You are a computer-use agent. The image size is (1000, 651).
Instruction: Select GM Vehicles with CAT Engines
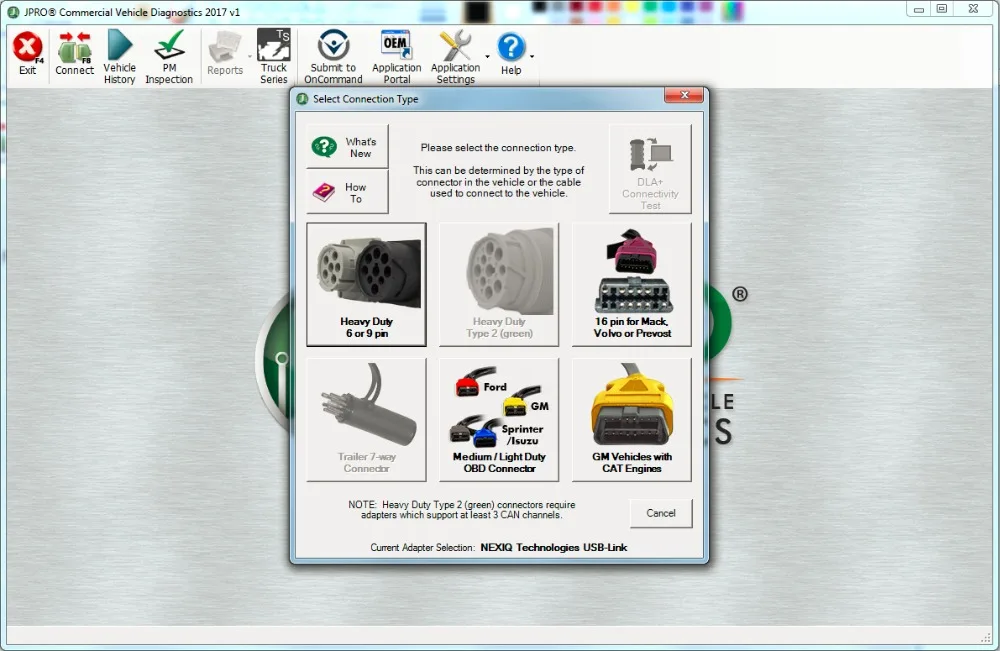[631, 420]
